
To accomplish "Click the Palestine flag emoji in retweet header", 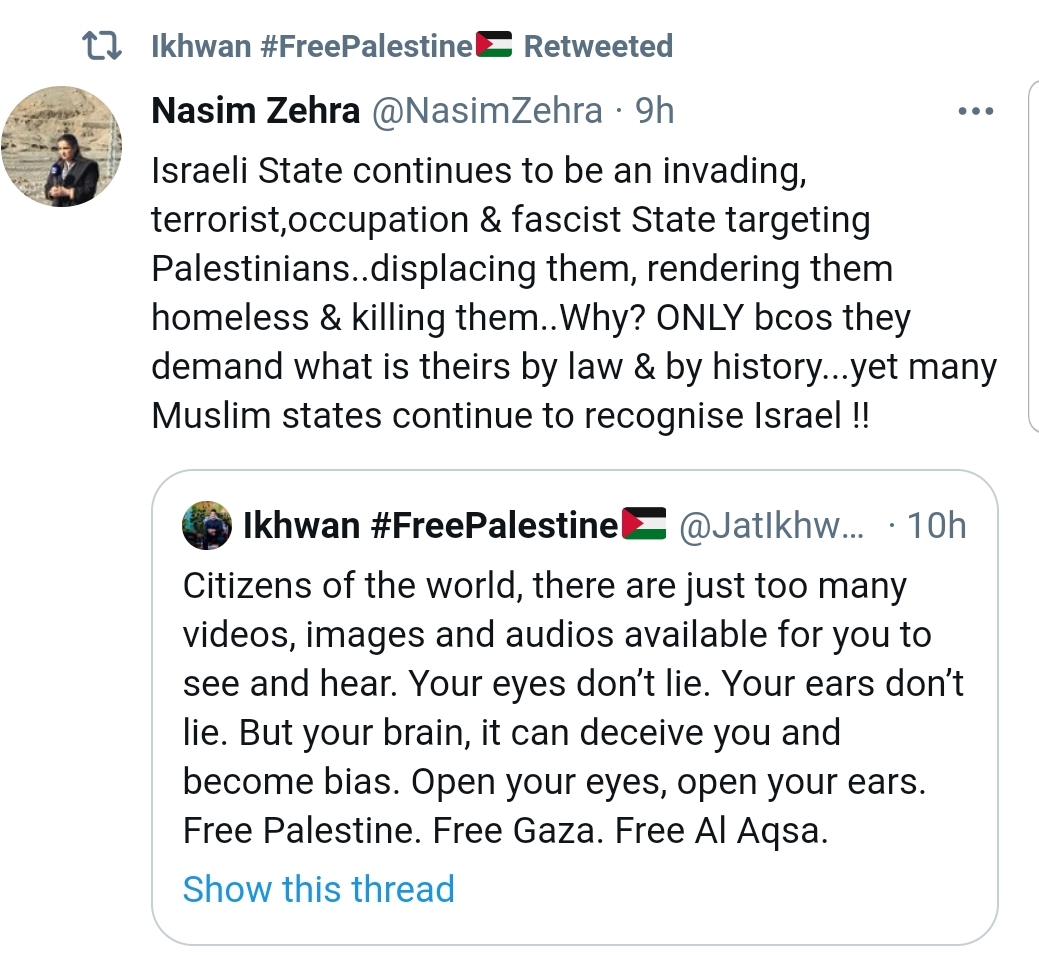I will pyautogui.click(x=494, y=46).
